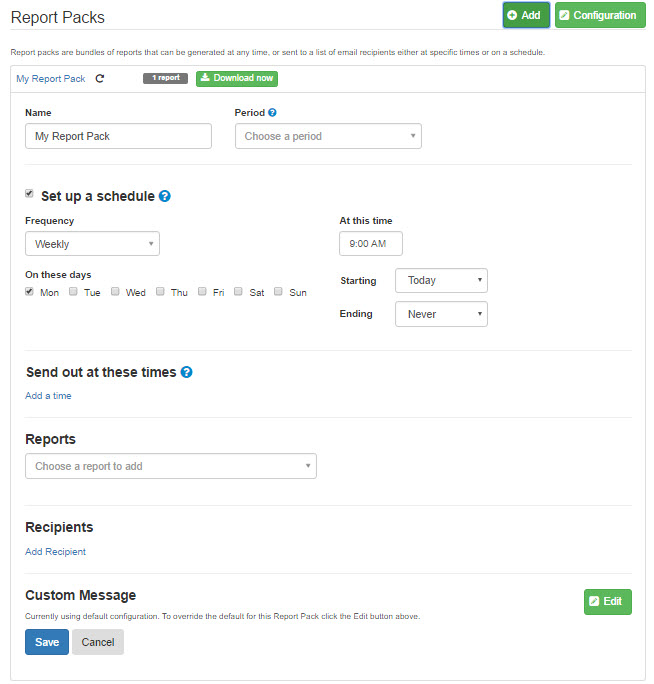Open the Choose a period dropdown
This screenshot has height=684, width=654.
coord(328,136)
